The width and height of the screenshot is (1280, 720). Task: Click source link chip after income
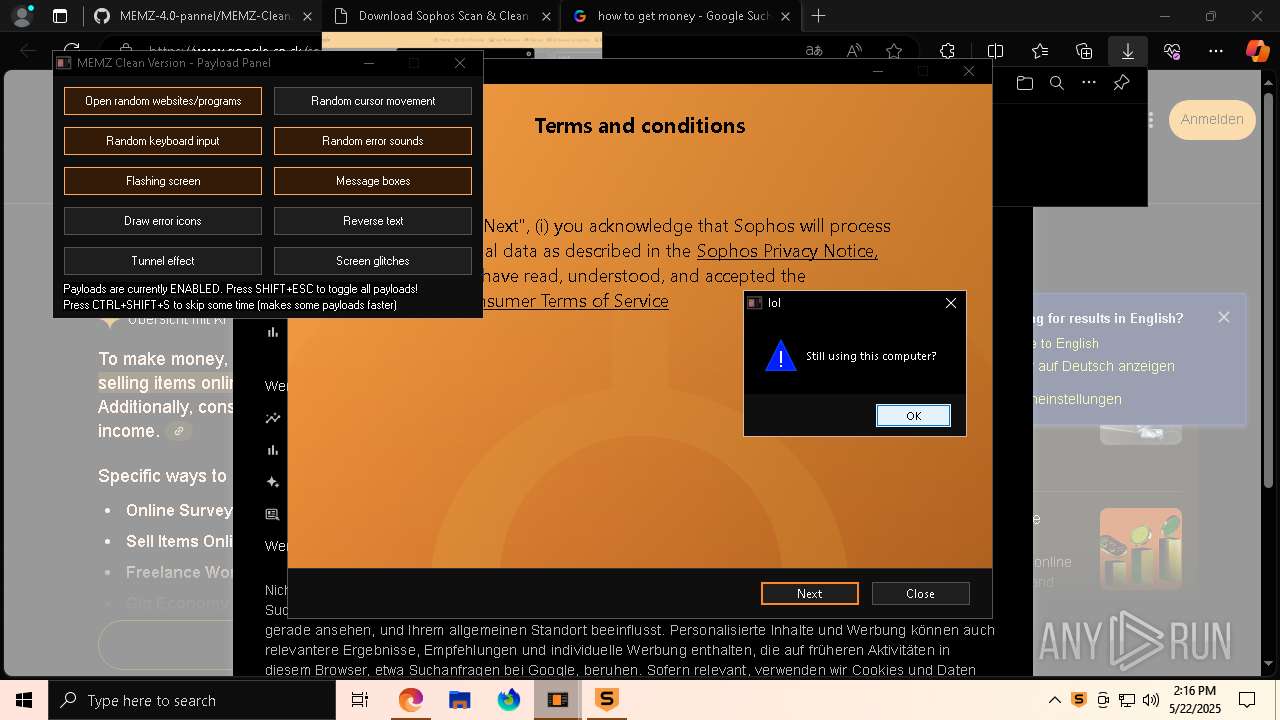[179, 431]
